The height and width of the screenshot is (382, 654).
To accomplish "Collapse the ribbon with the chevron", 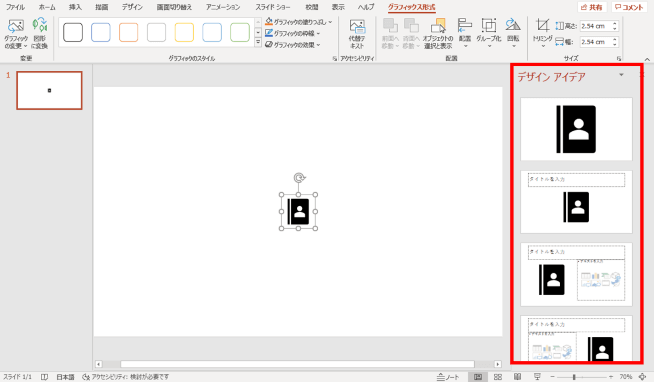I will tap(647, 59).
